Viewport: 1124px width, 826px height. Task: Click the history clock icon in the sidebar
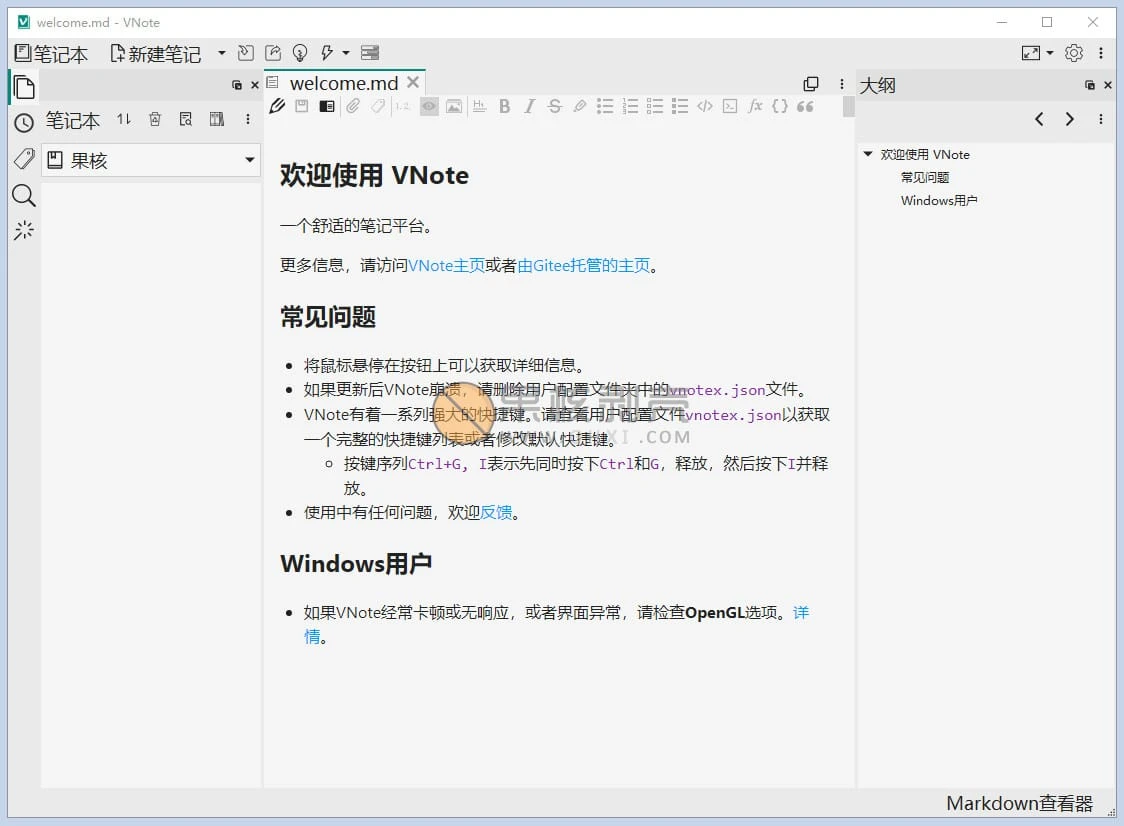(23, 122)
